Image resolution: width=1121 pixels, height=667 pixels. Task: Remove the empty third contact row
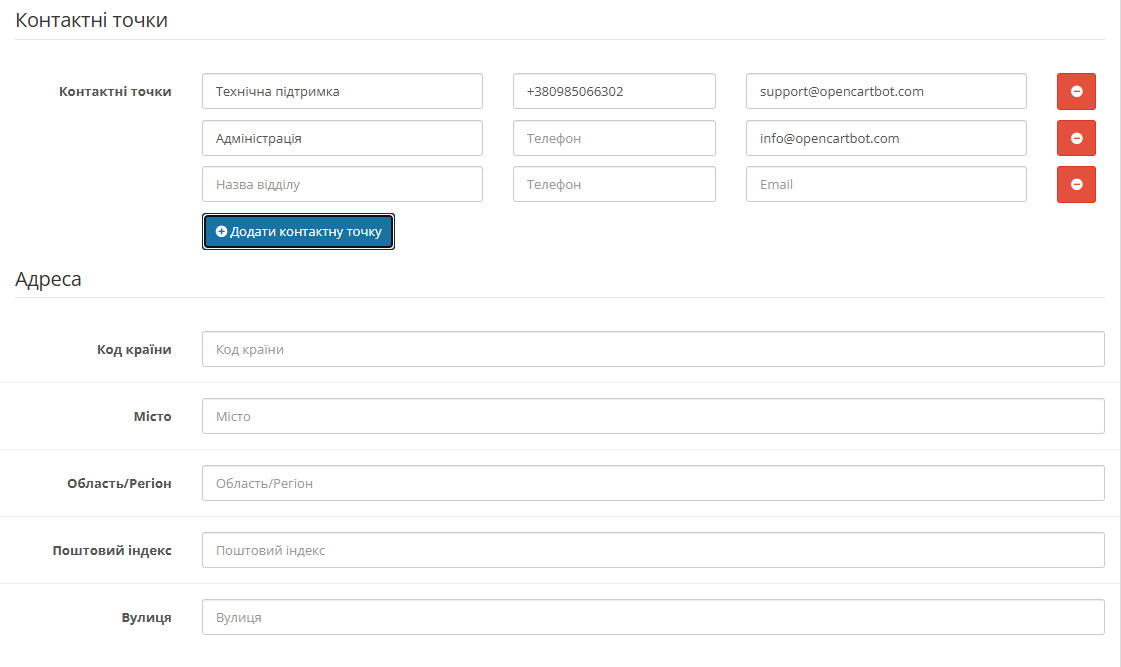[x=1076, y=184]
